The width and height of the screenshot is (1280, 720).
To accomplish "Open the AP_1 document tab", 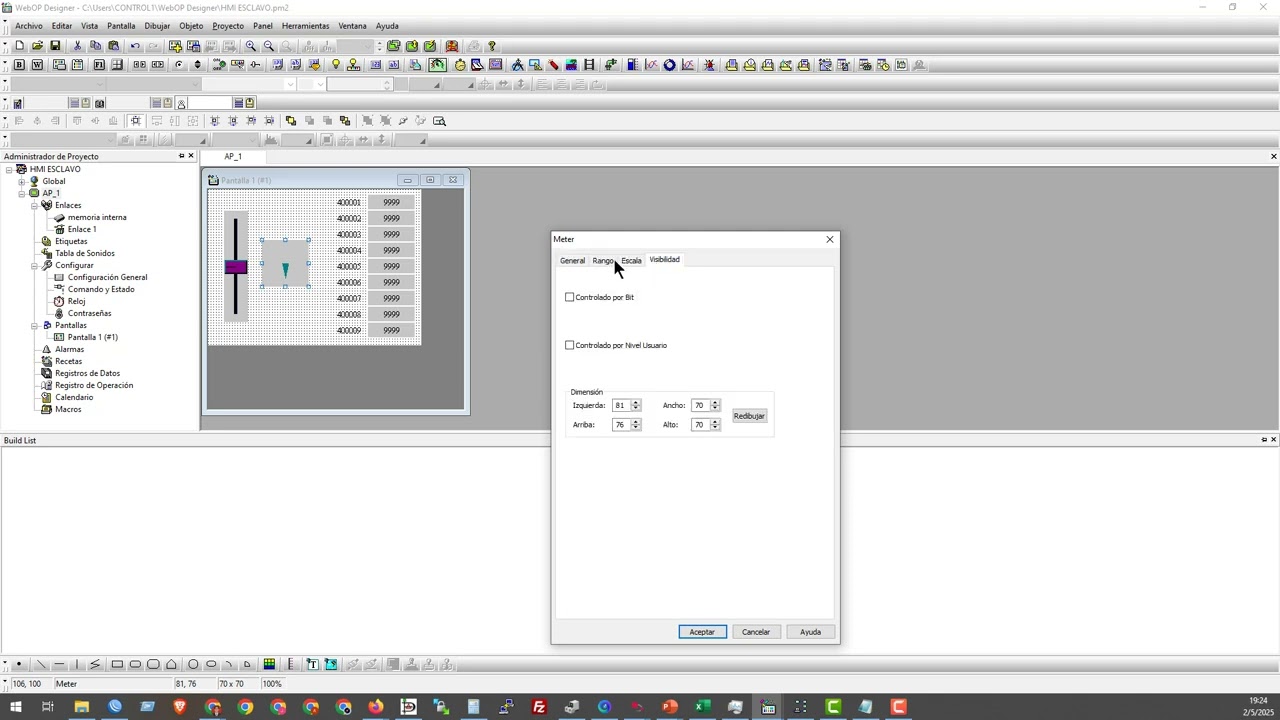I will tap(233, 157).
